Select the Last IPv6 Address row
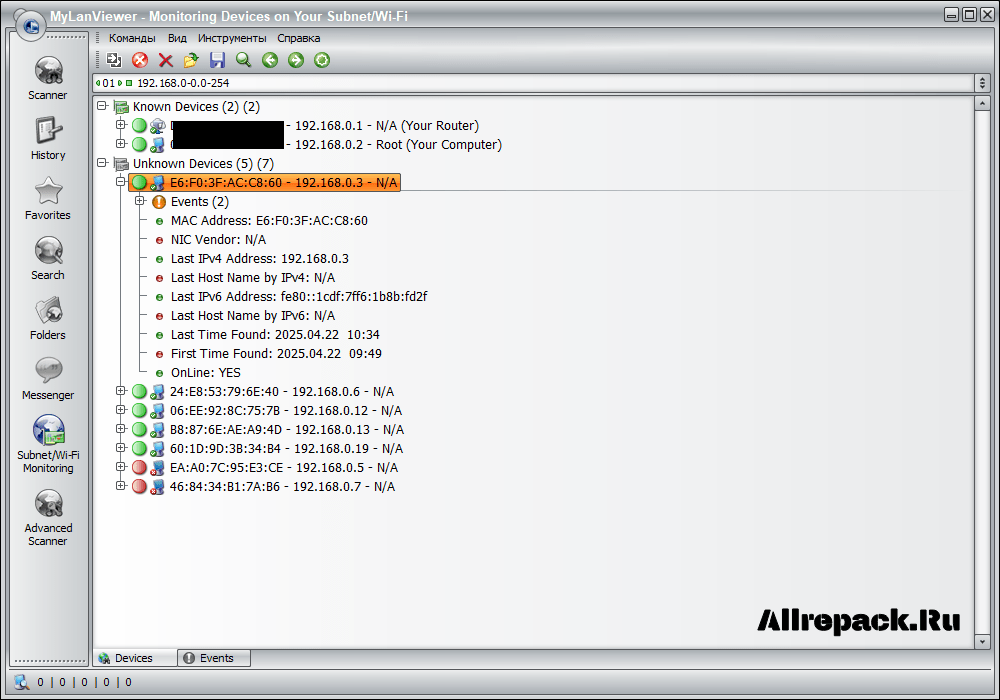Image resolution: width=1000 pixels, height=700 pixels. 299,296
